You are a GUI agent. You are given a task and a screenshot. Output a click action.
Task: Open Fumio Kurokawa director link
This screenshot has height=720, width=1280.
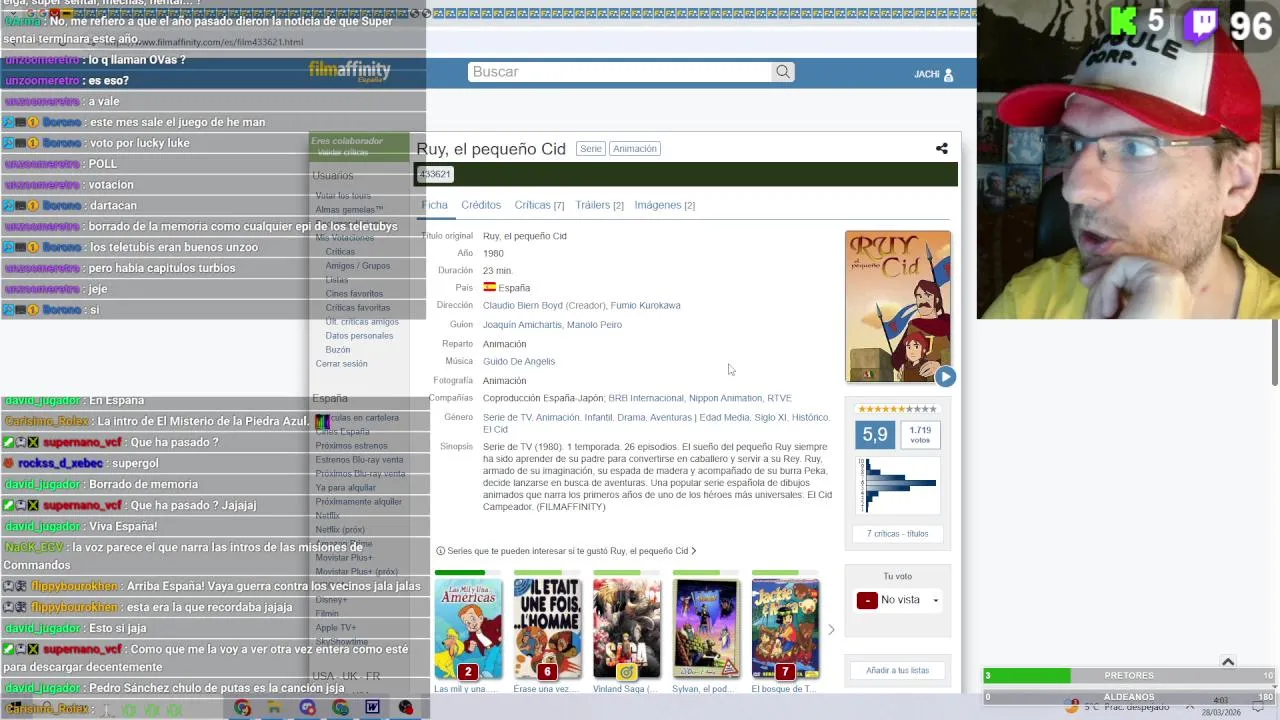(x=645, y=306)
